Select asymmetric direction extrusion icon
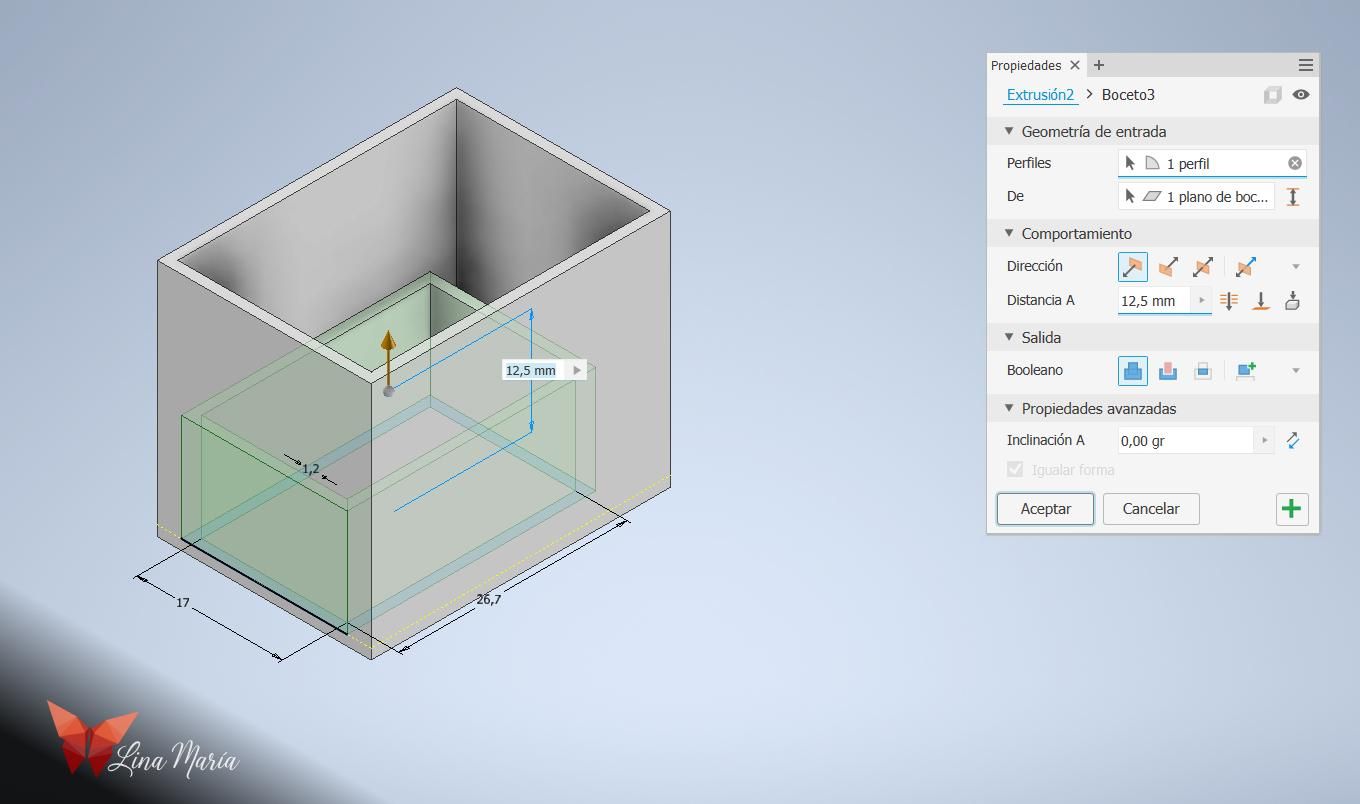Screen dimensions: 1360x804 tap(1246, 267)
